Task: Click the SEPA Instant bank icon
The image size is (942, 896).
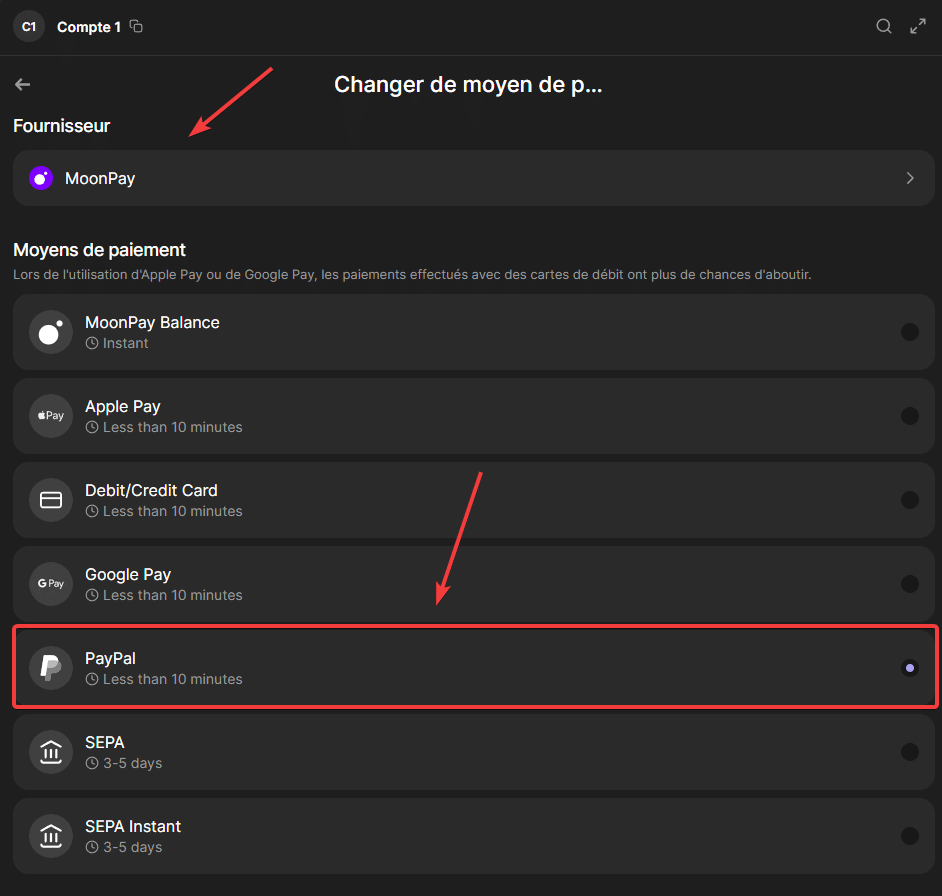Action: tap(51, 836)
